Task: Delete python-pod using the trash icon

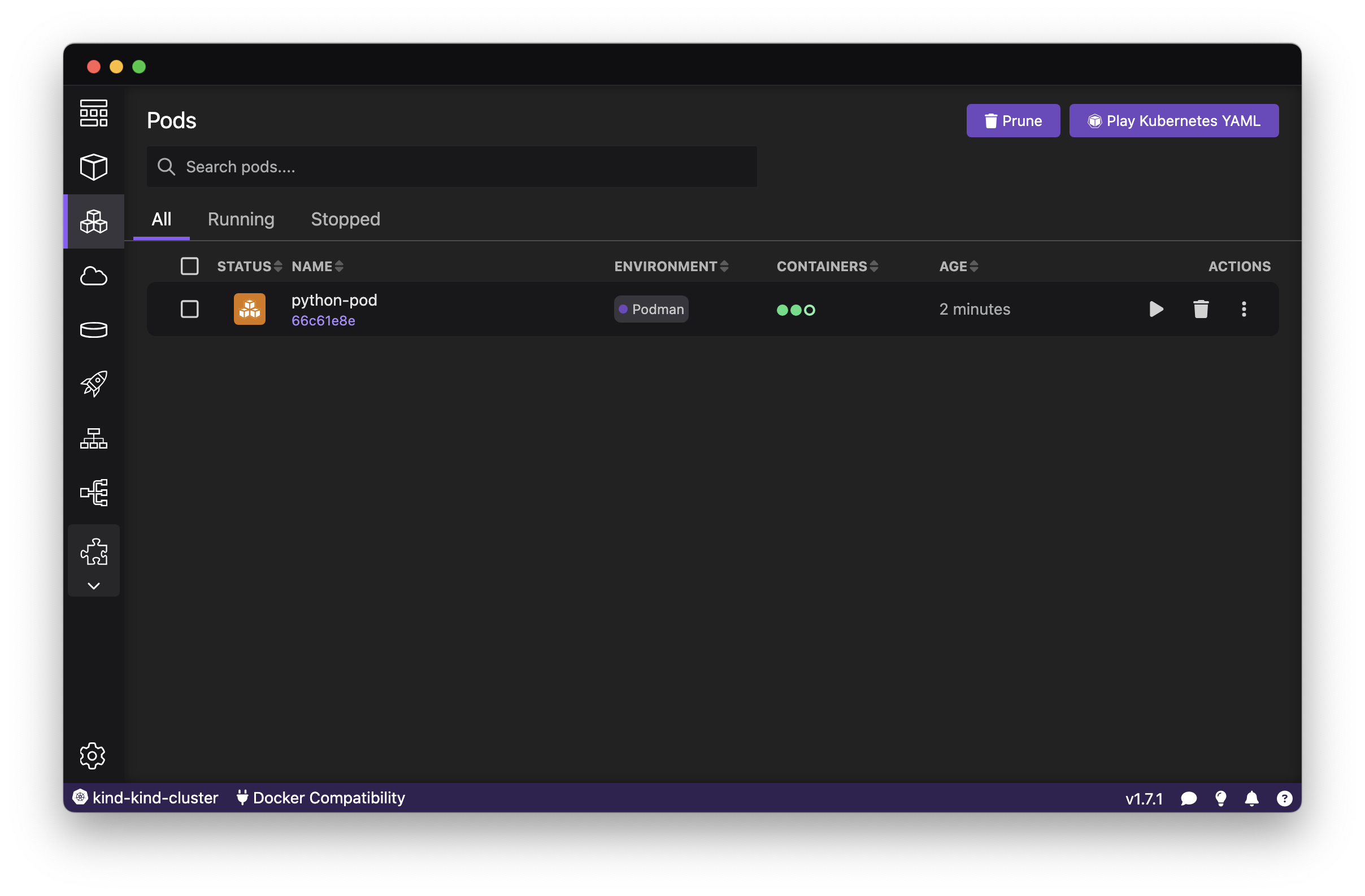Action: [x=1201, y=309]
